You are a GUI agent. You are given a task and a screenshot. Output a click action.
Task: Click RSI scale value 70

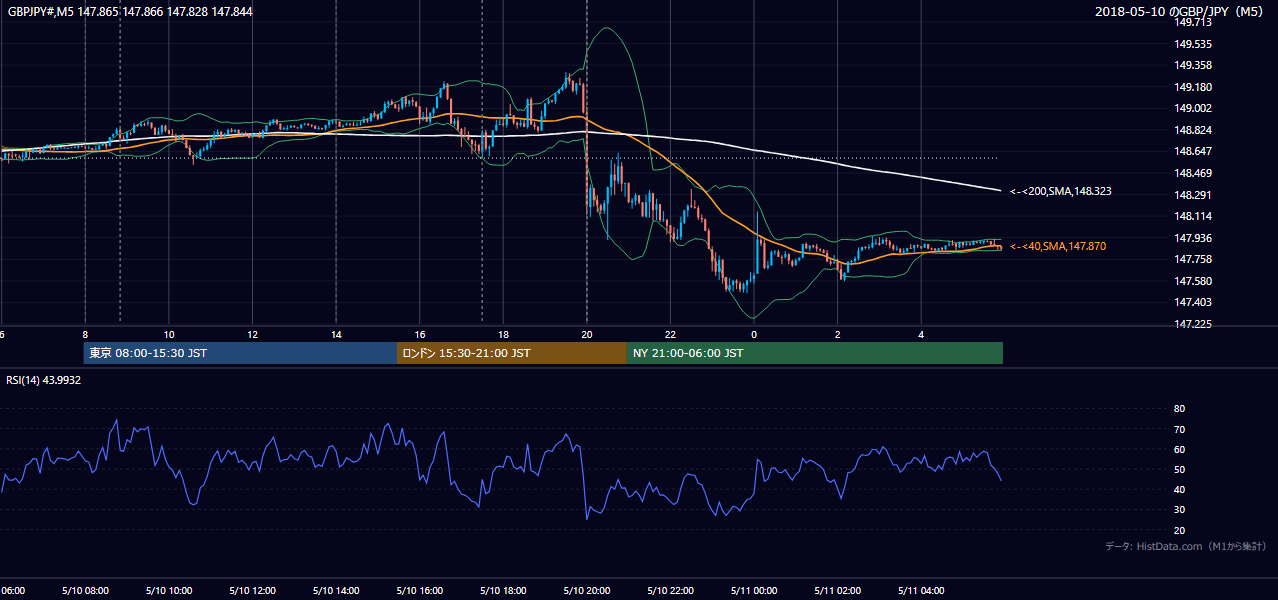point(1179,429)
